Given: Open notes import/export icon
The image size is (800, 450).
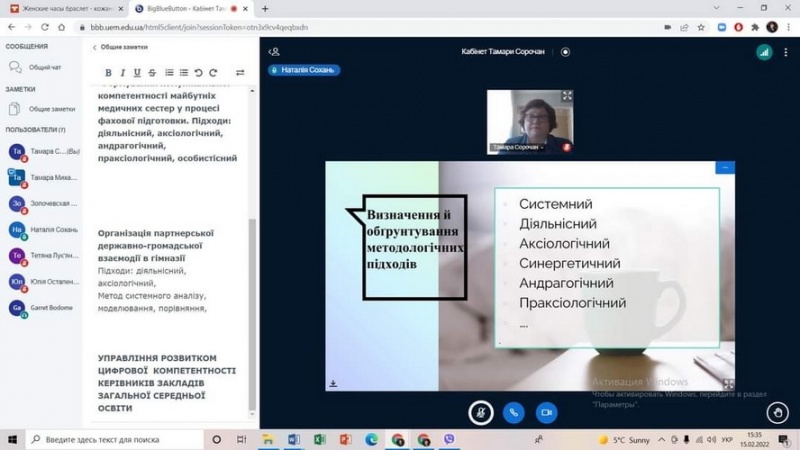Looking at the screenshot, I should [240, 73].
